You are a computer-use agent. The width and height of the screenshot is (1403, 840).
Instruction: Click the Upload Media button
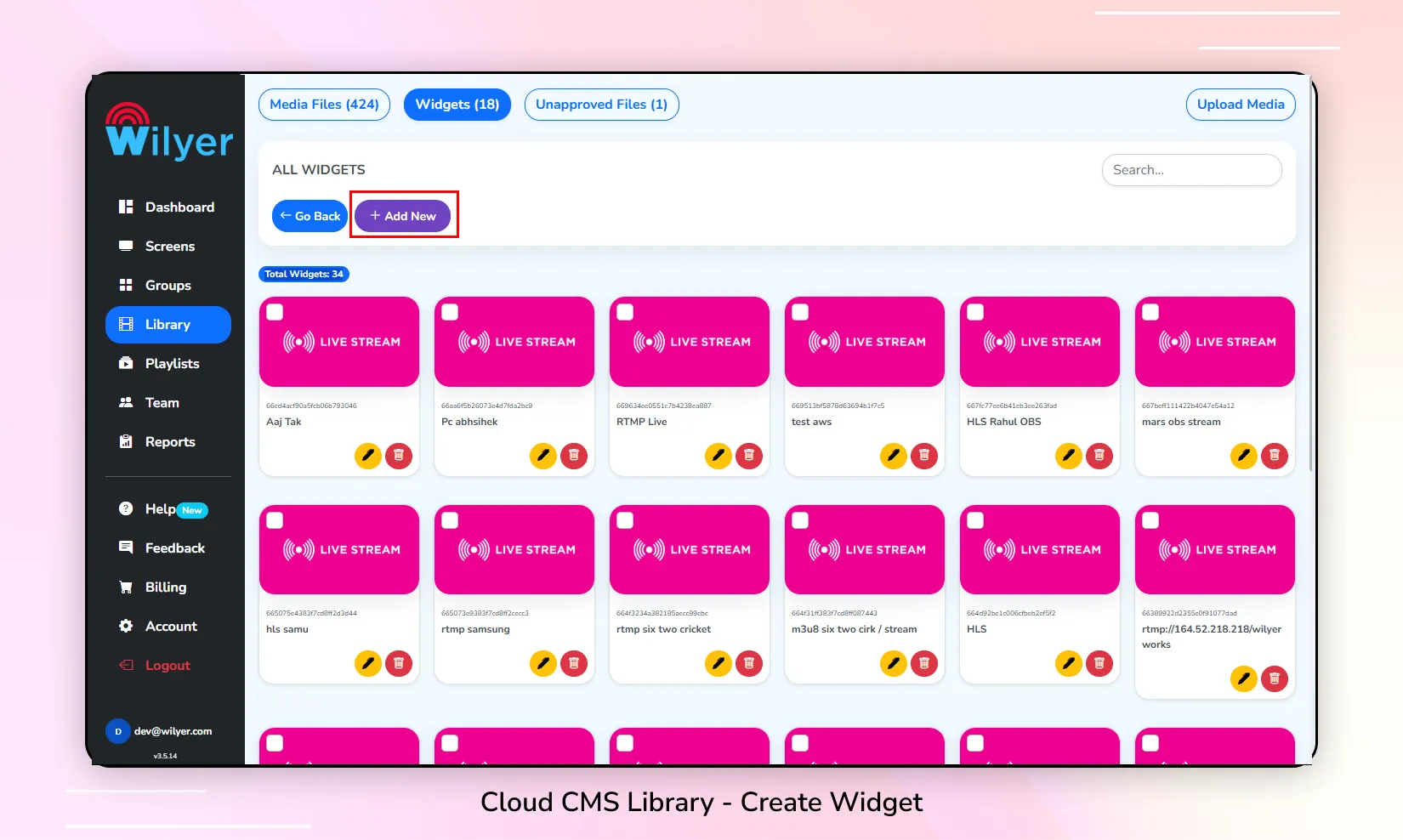(1241, 105)
